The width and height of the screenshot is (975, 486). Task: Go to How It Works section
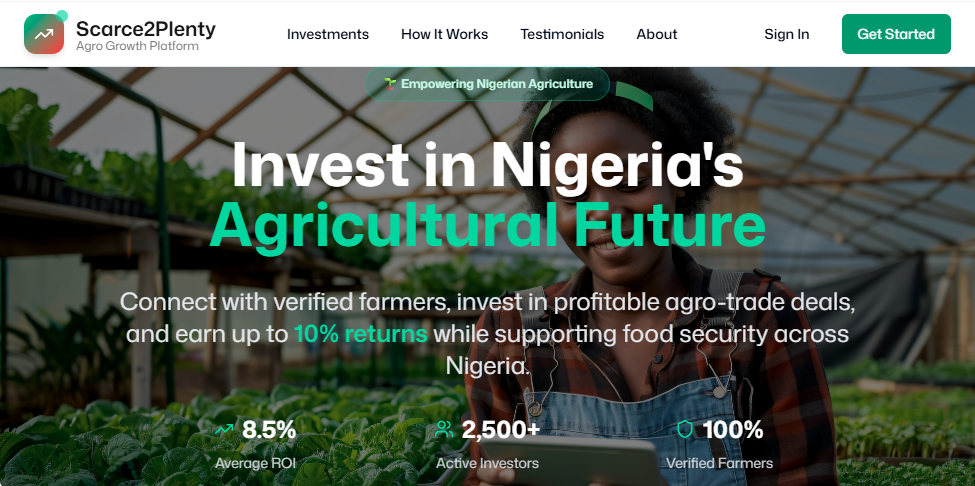pos(444,34)
